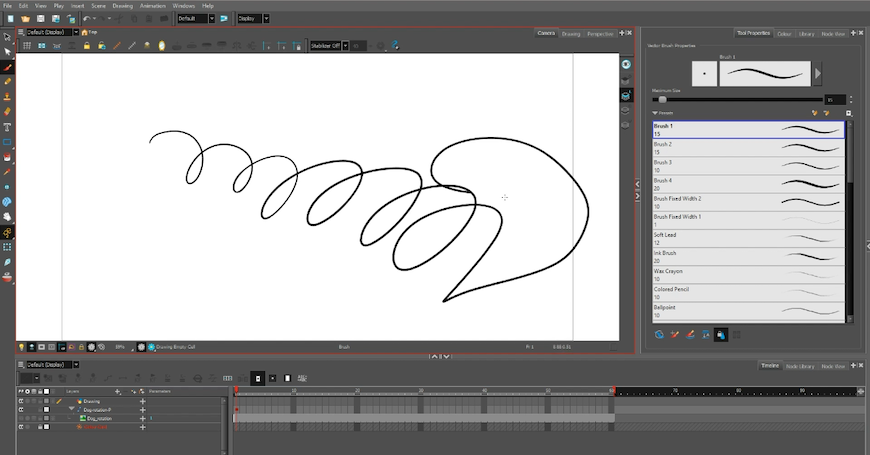Viewport: 870px width, 455px height.
Task: Click the add layer plus icon in Layers header
Action: [x=117, y=391]
